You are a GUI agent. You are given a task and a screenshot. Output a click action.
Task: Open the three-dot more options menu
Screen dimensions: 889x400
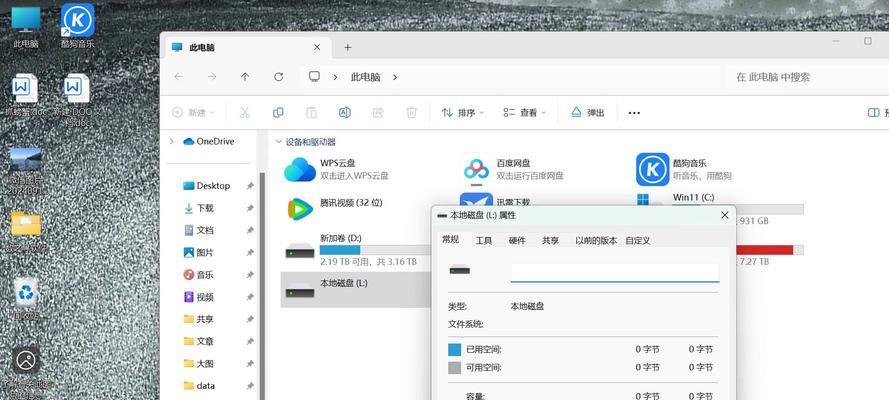(x=634, y=113)
